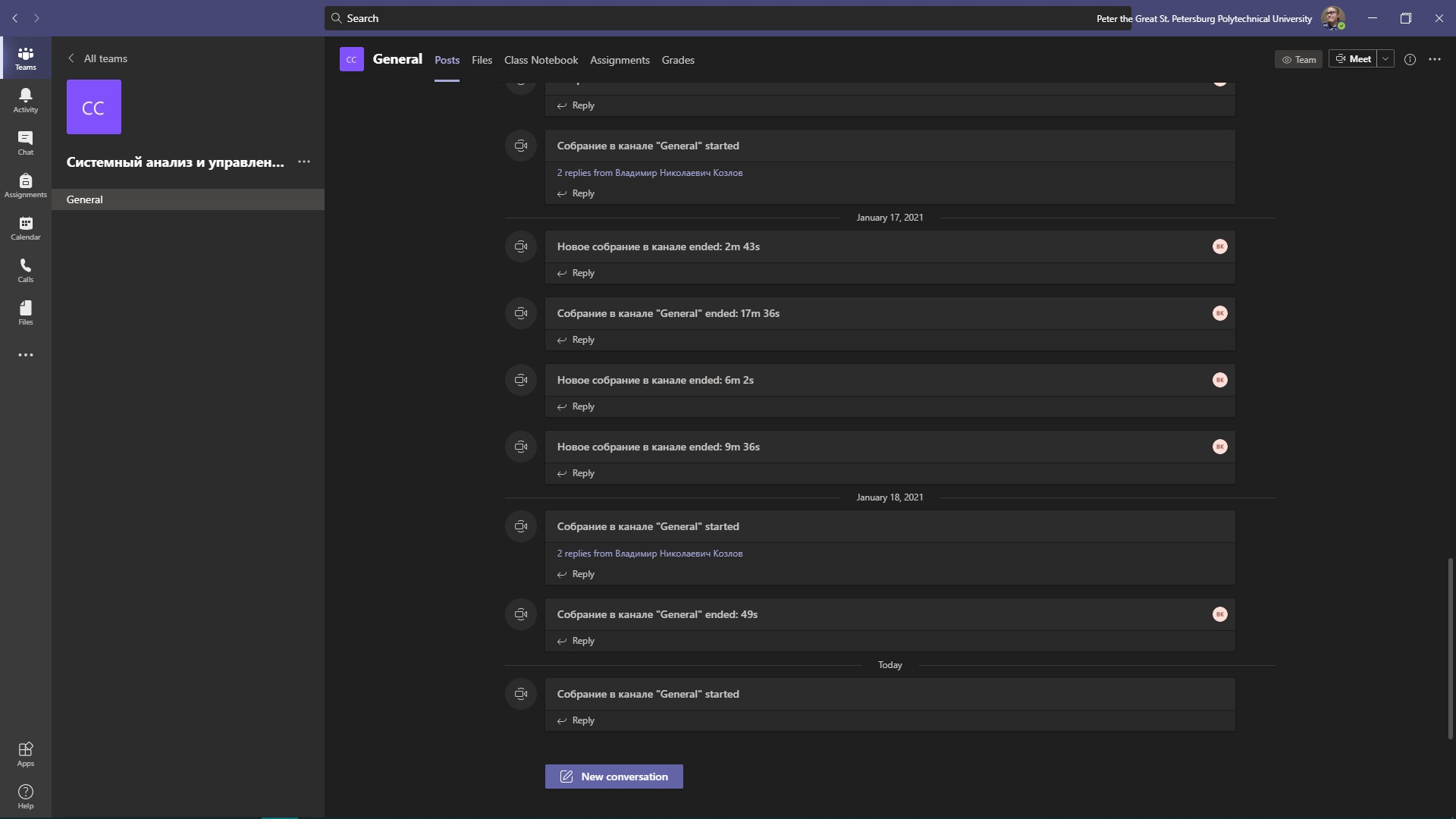Expand the Meet dropdown arrow
The height and width of the screenshot is (819, 1456).
1385,59
